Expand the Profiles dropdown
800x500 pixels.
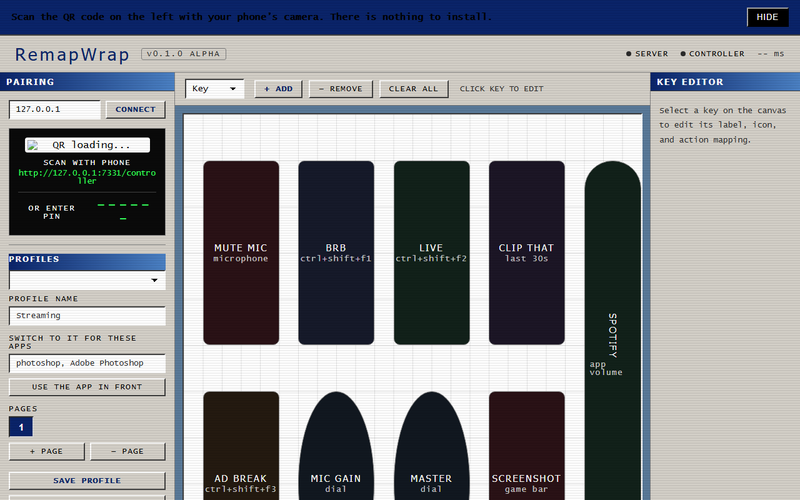tap(87, 280)
